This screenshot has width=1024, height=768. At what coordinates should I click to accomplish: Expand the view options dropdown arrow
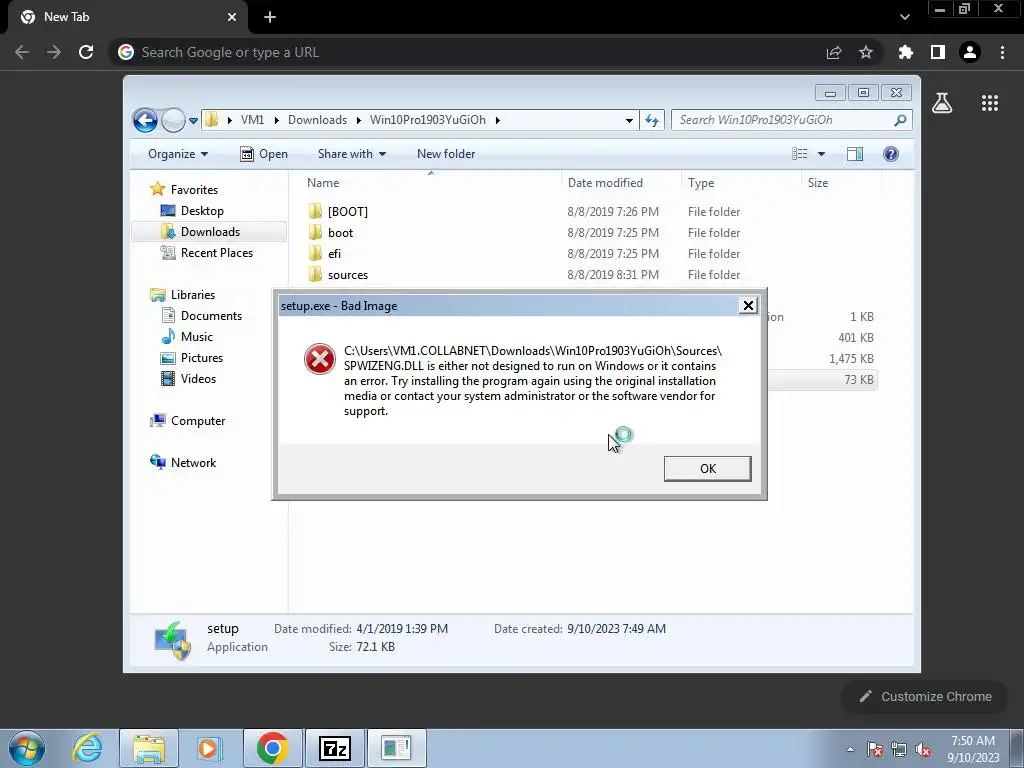coord(822,154)
